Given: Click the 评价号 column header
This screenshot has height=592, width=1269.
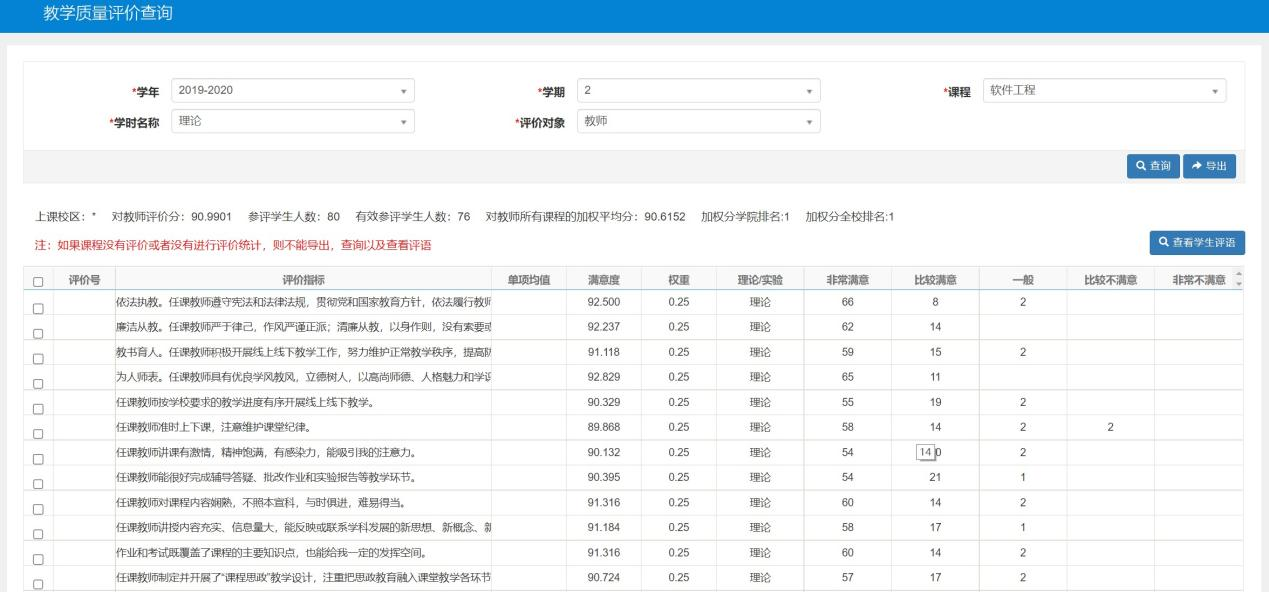Looking at the screenshot, I should coord(84,280).
